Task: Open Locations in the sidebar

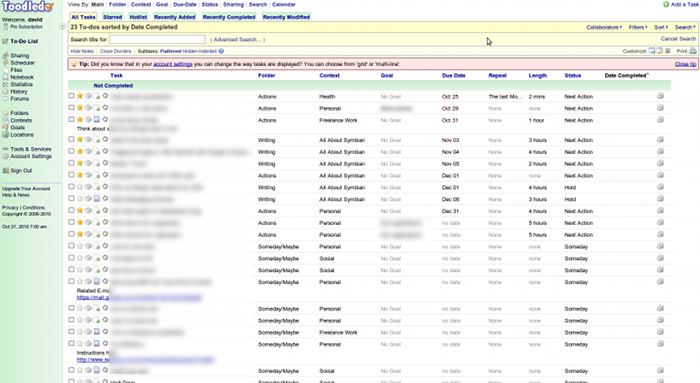Action: point(22,135)
